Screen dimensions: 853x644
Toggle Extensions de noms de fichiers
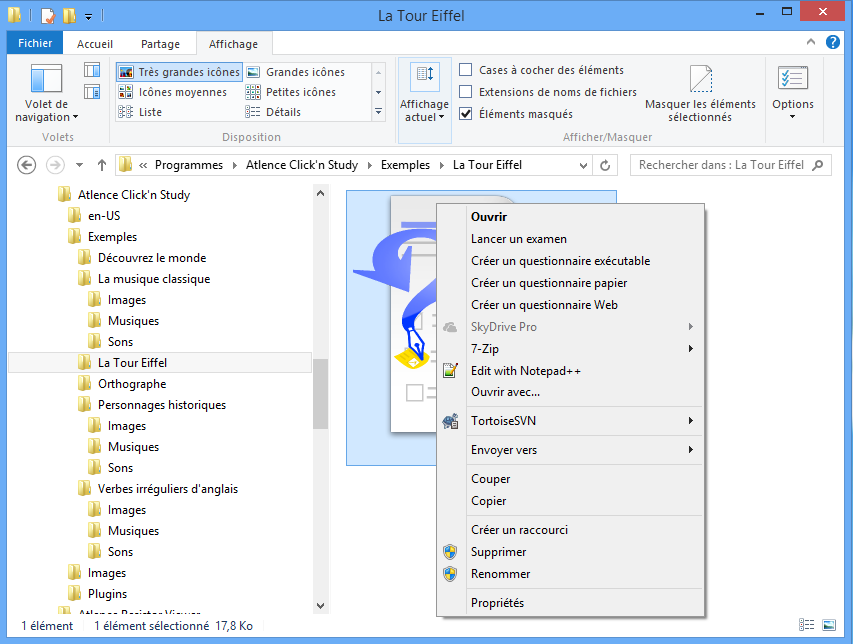tap(466, 91)
